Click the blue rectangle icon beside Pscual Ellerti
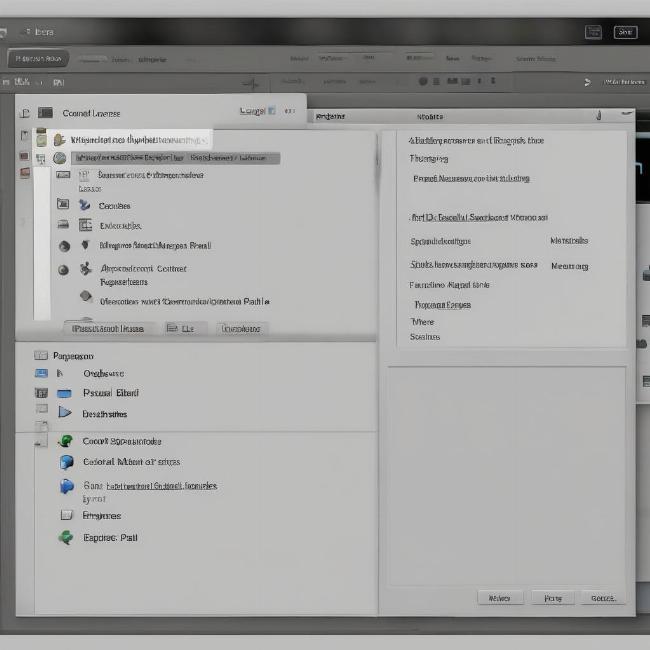Image resolution: width=650 pixels, height=650 pixels. point(64,393)
